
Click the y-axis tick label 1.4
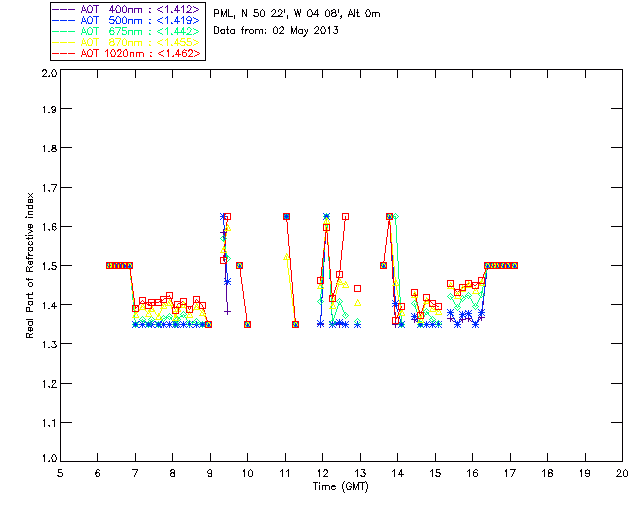click(49, 305)
